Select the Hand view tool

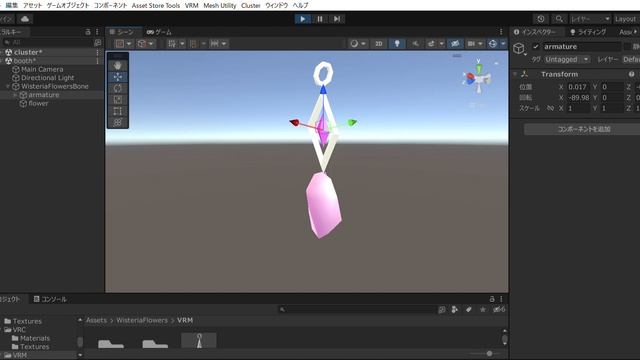(x=118, y=65)
